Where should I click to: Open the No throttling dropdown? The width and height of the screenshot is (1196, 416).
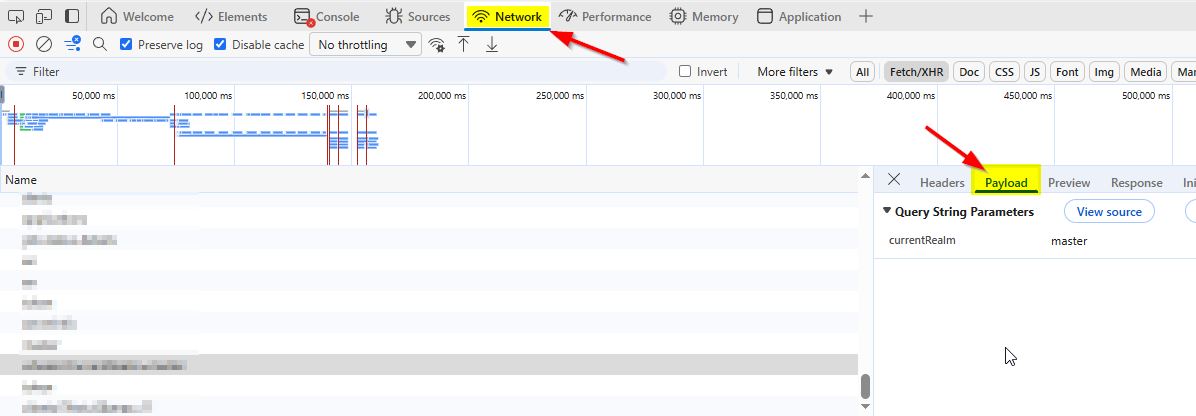pos(366,44)
